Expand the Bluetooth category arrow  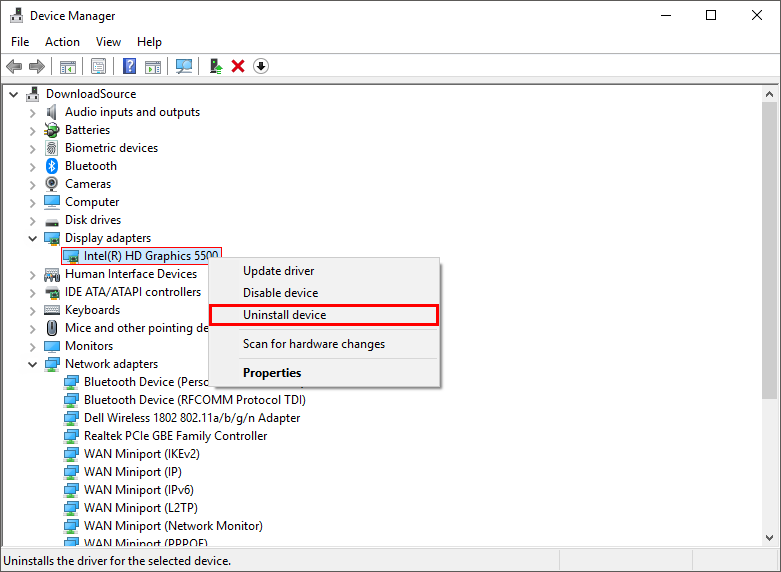[33, 166]
